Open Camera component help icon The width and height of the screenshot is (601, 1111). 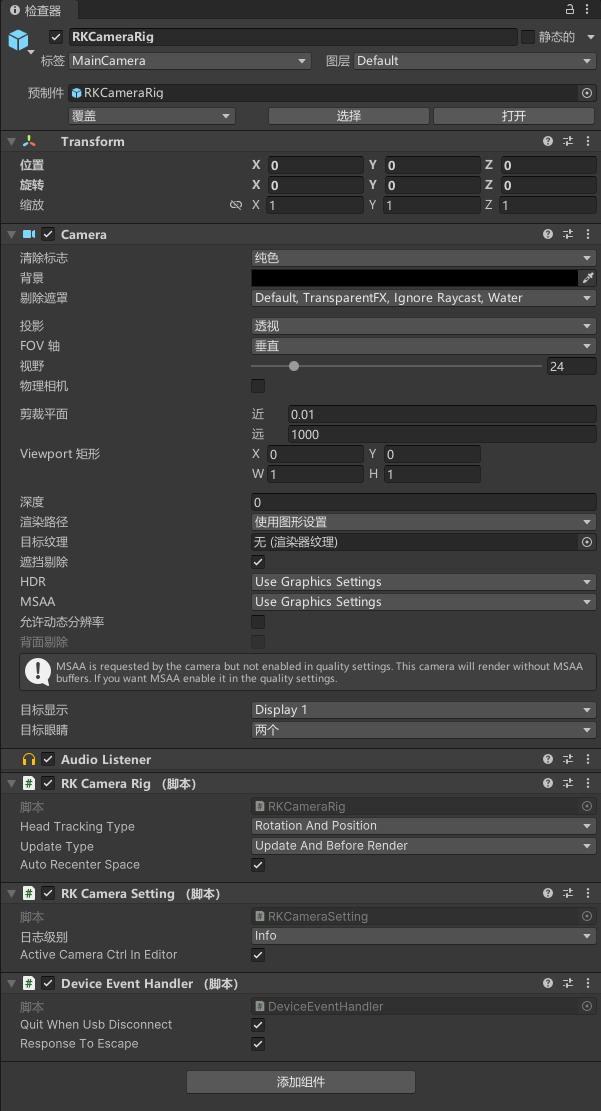coord(548,234)
